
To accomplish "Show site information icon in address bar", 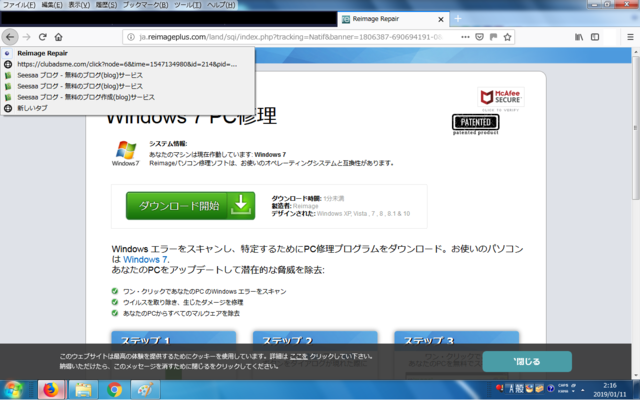I will (131, 37).
